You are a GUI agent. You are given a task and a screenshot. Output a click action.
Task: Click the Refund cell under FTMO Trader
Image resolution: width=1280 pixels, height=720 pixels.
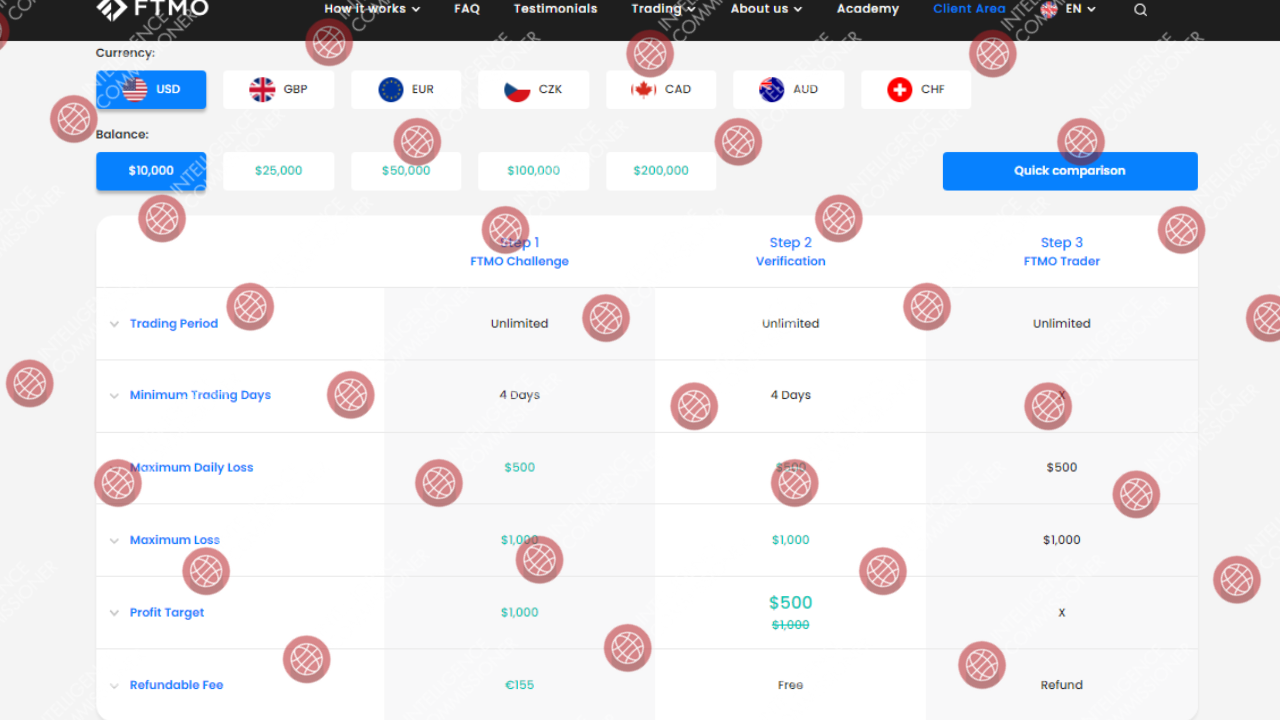(x=1061, y=685)
